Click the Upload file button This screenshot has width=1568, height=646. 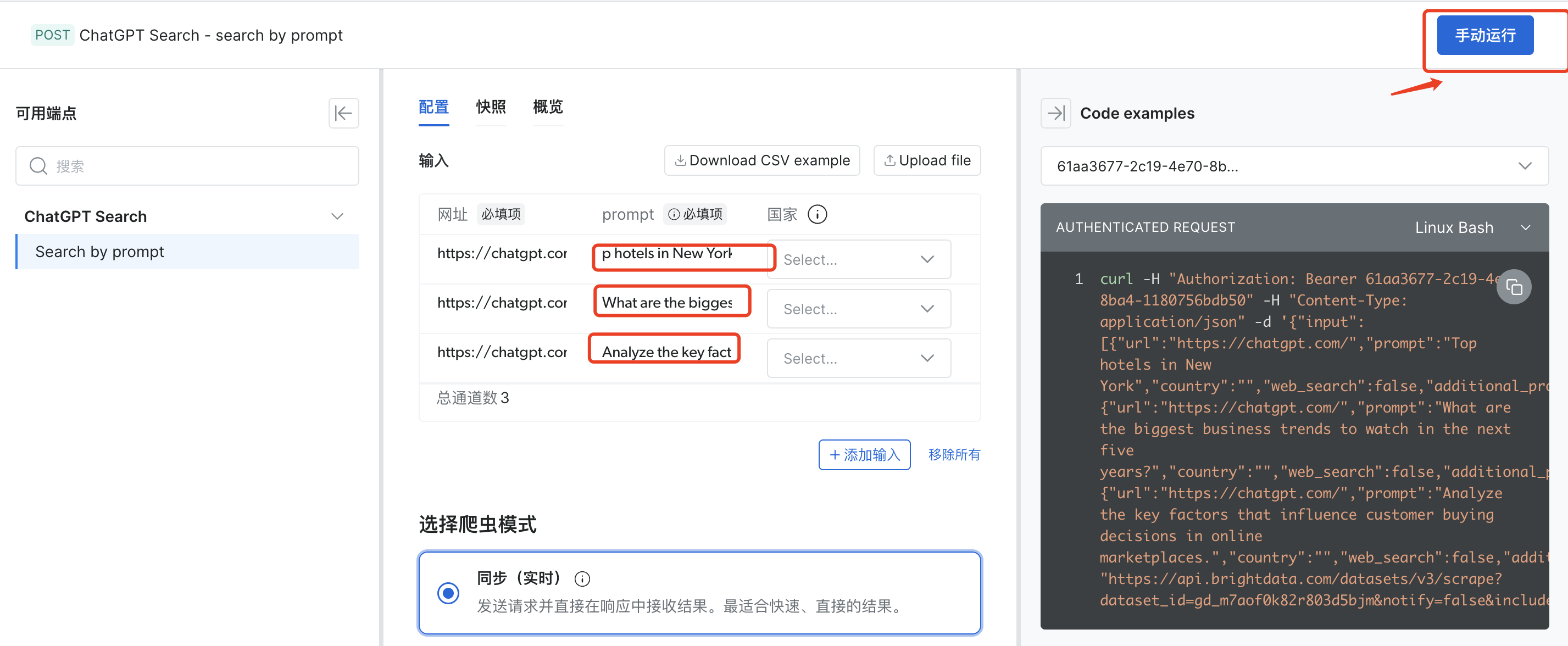(926, 161)
